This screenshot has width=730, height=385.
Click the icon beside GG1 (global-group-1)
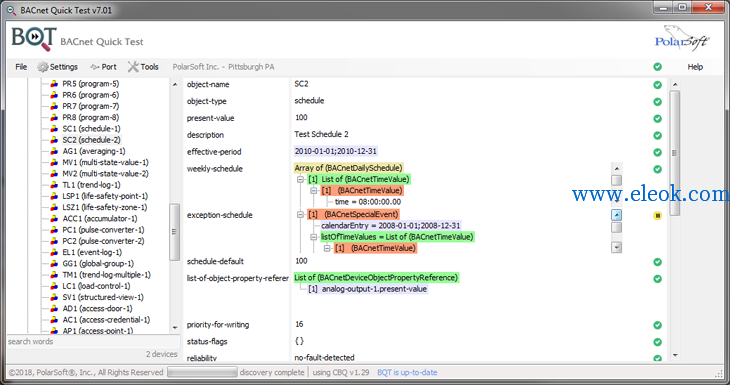click(54, 263)
